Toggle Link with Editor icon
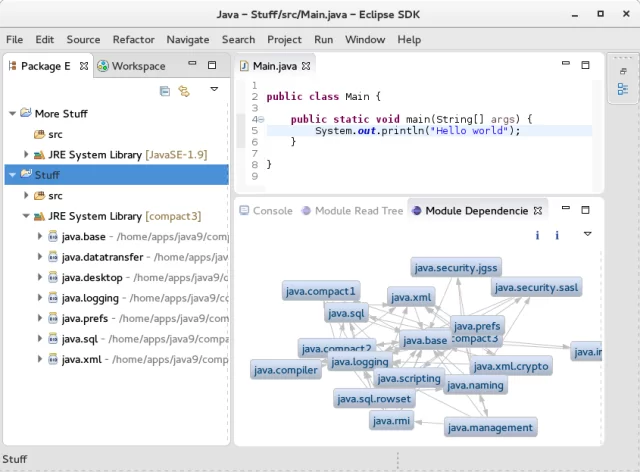 coord(184,91)
